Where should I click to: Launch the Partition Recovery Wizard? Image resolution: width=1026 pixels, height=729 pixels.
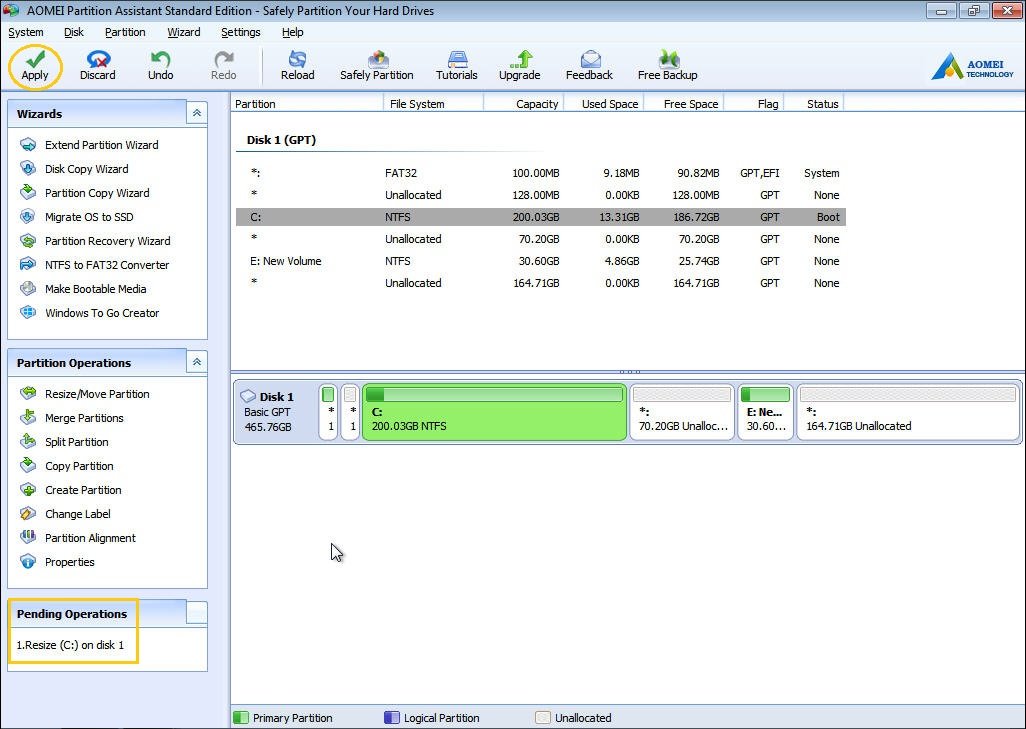click(x=96, y=241)
